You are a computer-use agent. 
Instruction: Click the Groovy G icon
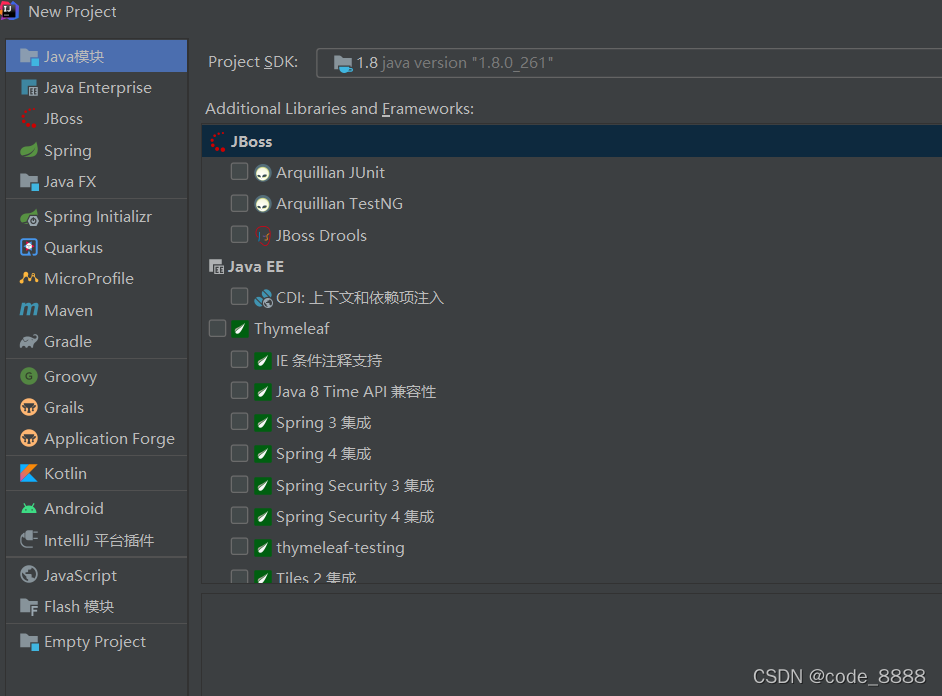29,376
